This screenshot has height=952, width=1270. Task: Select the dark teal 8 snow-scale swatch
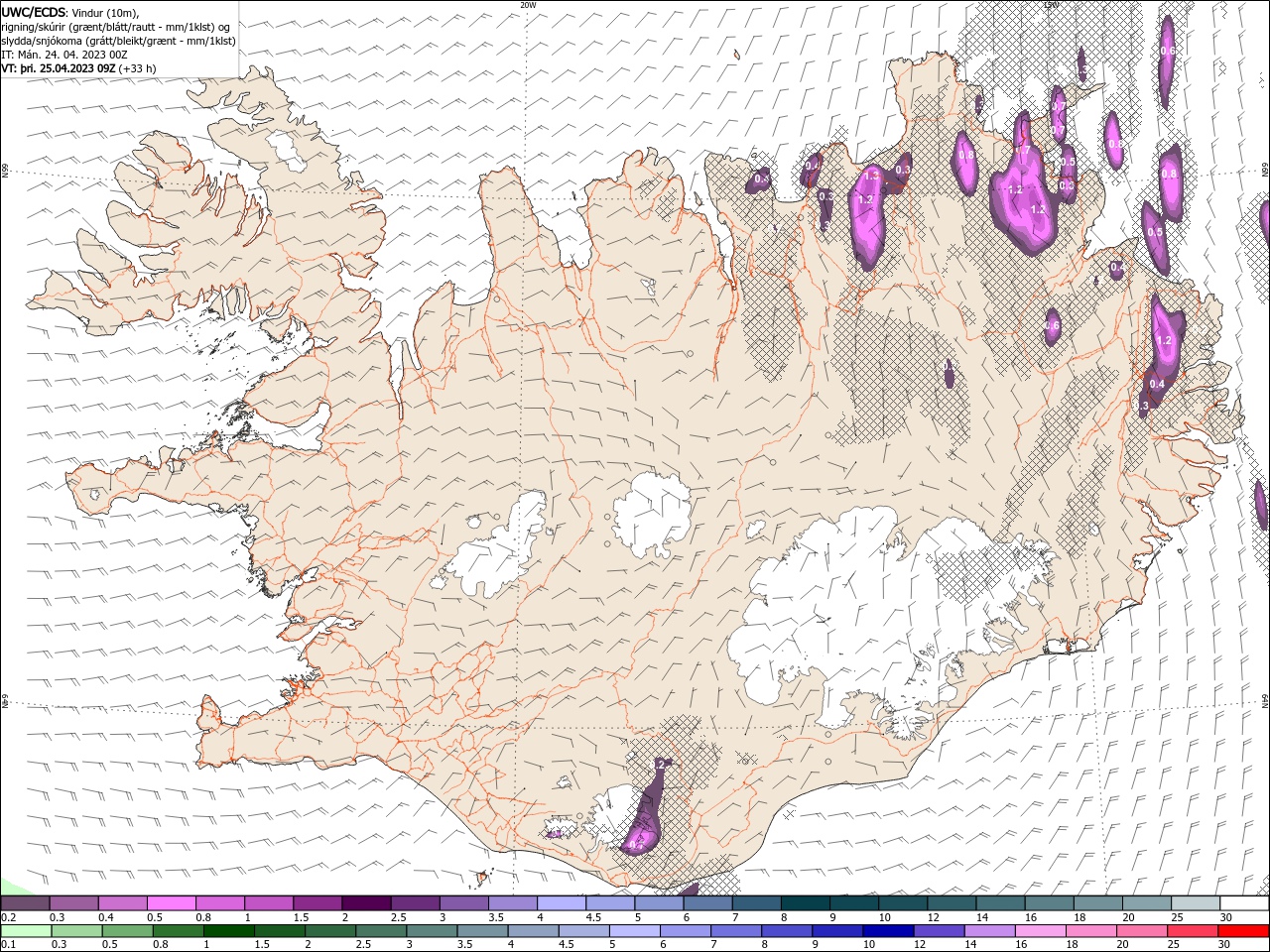coord(806,902)
